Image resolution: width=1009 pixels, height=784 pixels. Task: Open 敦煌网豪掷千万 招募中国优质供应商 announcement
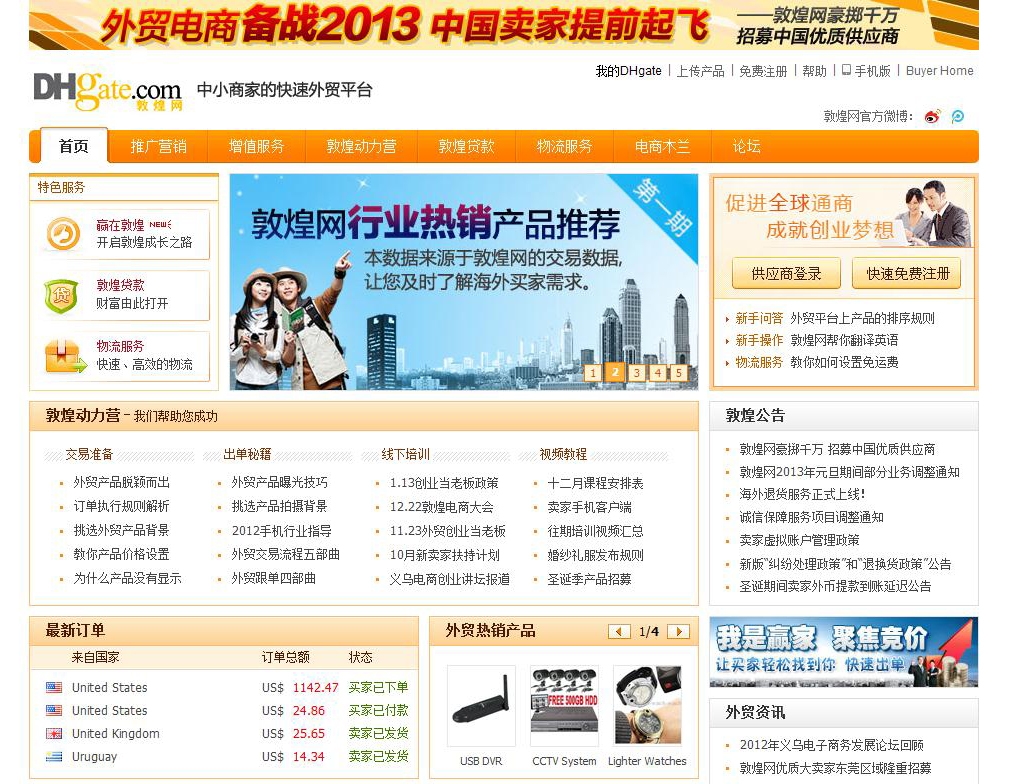(837, 449)
